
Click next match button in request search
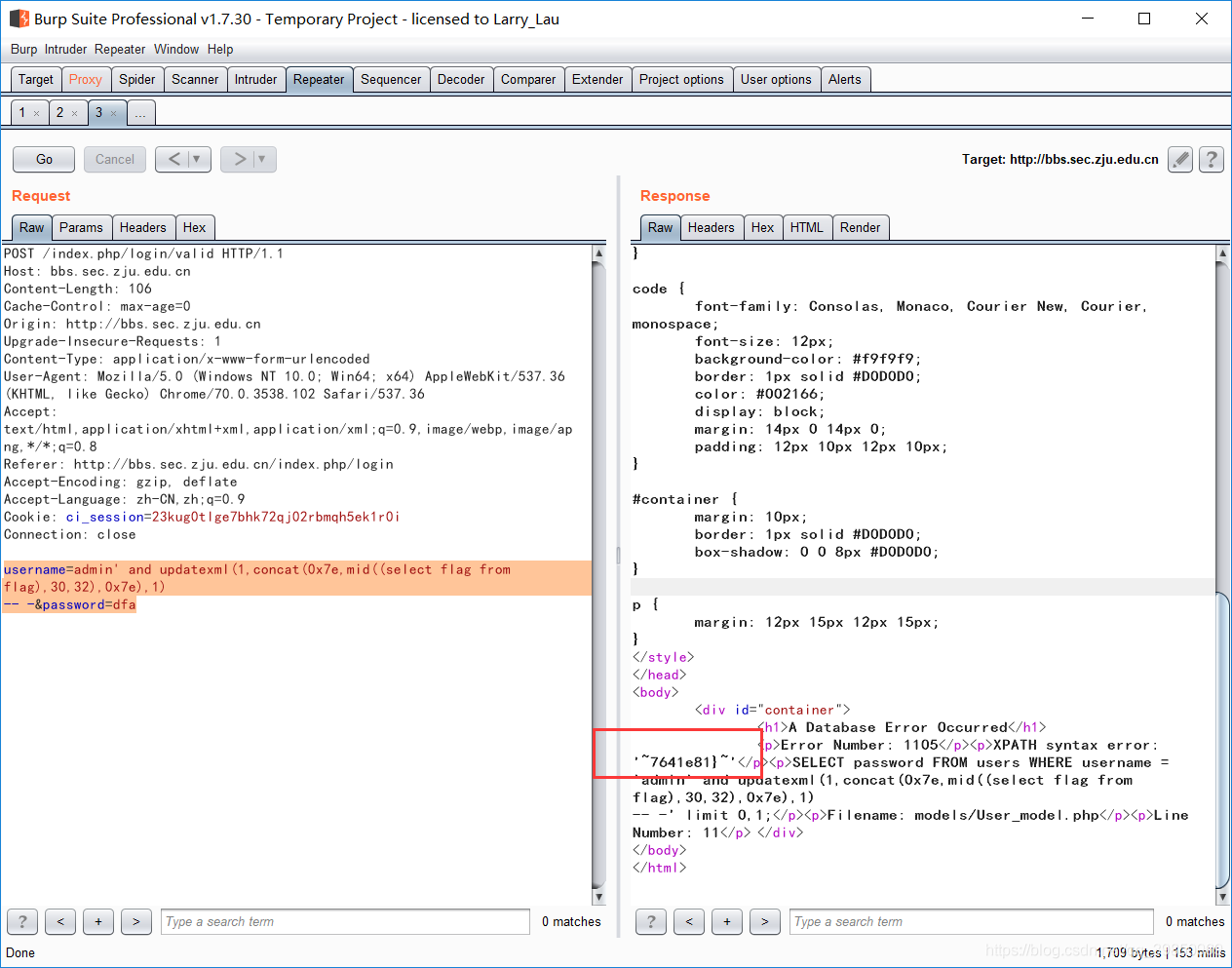click(136, 921)
